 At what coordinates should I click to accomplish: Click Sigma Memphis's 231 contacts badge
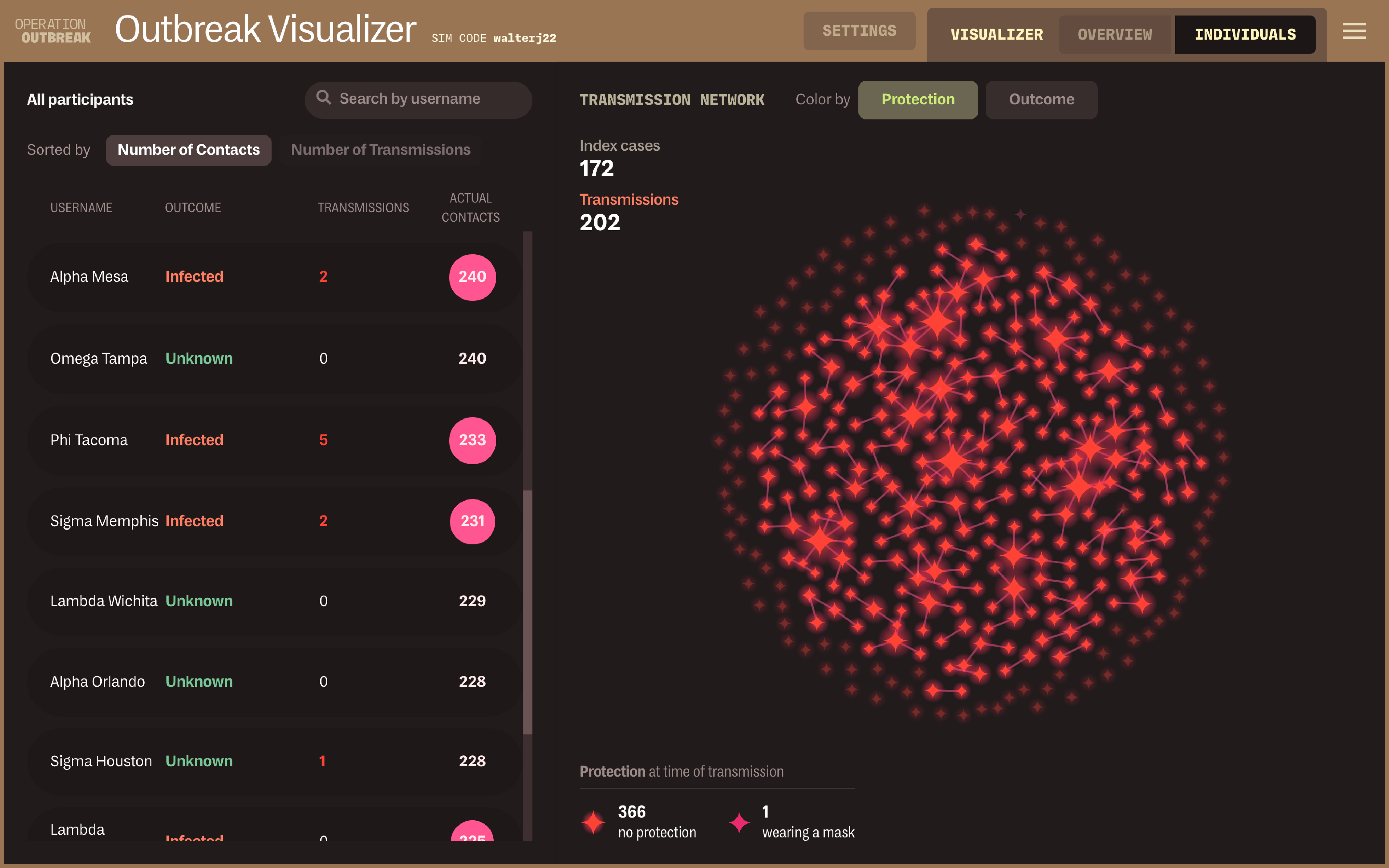tap(472, 521)
